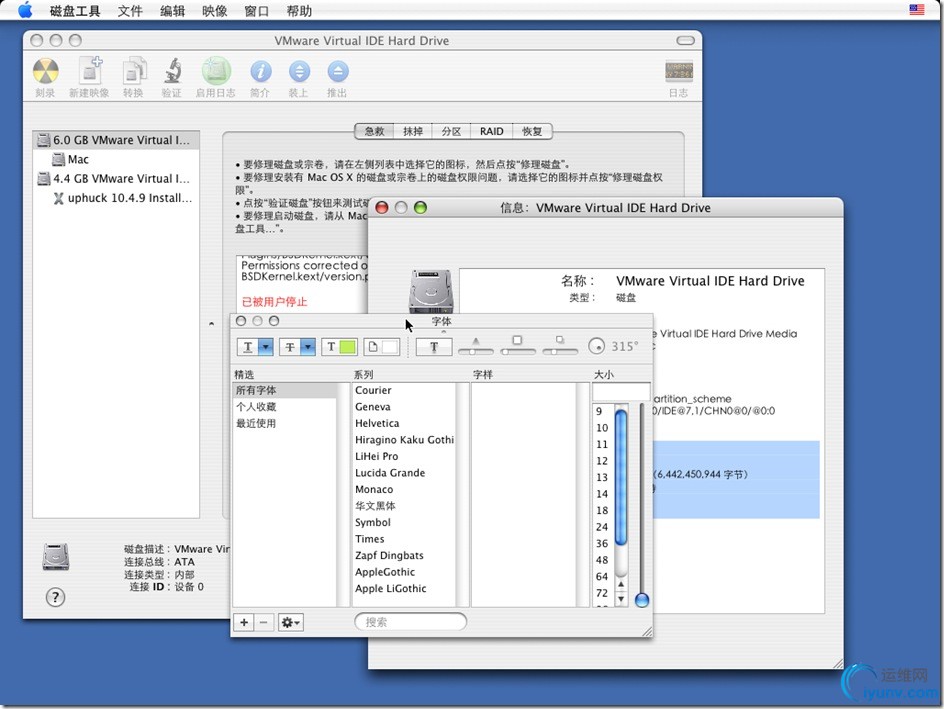Switch to the 抹掉 tab
The image size is (944, 709).
[413, 131]
